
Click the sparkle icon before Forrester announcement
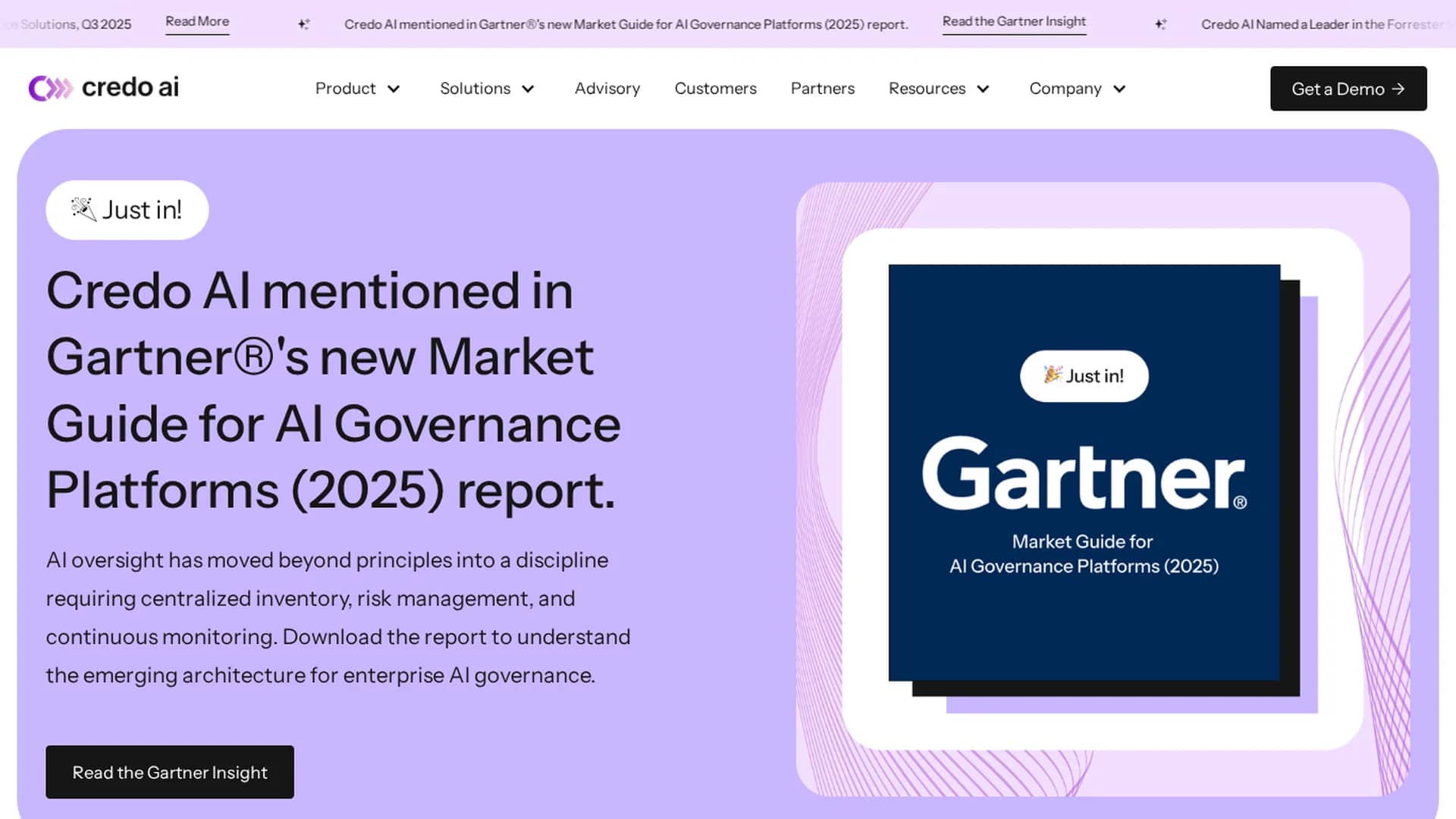point(1160,24)
